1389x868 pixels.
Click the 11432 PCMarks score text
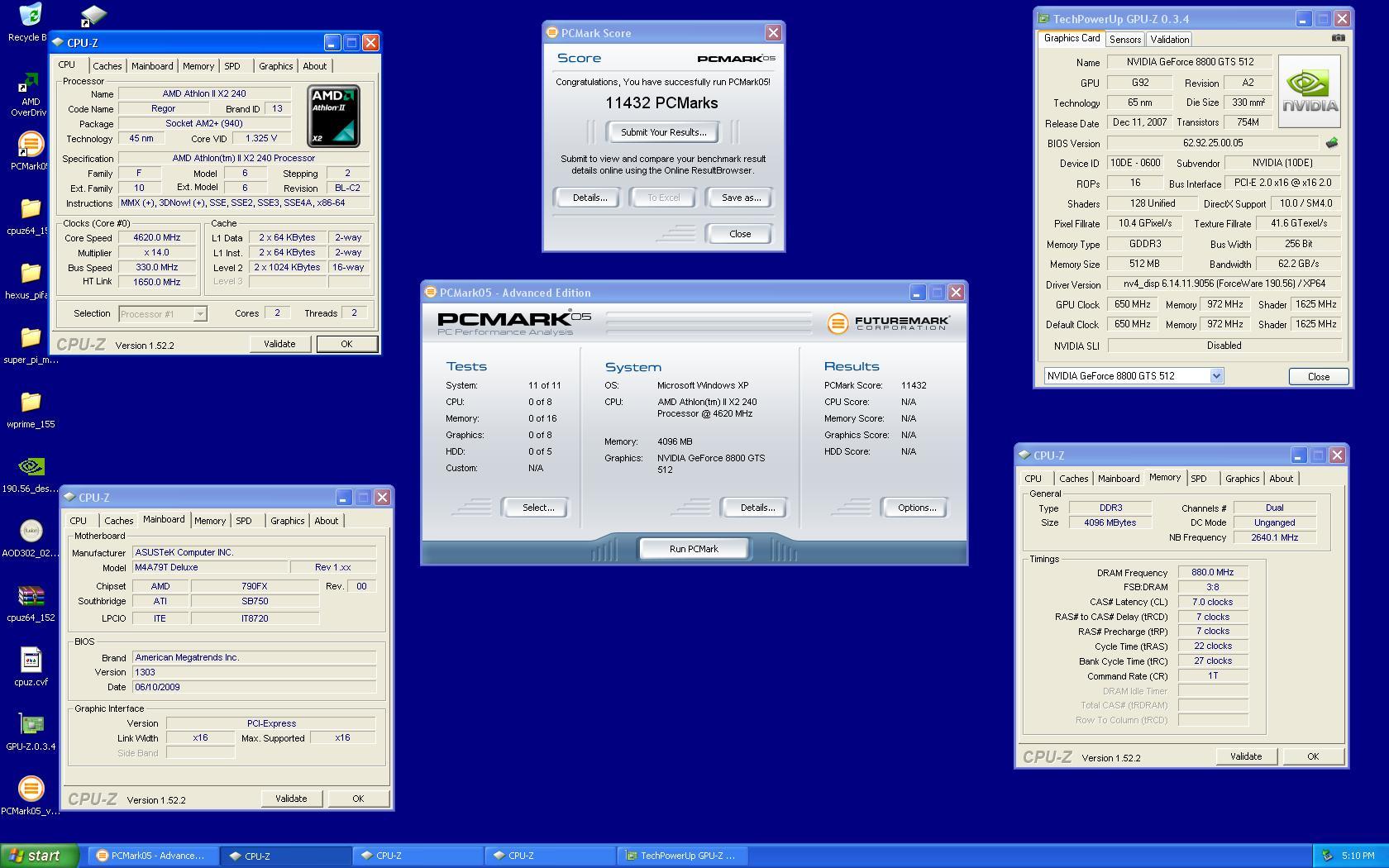[x=661, y=103]
